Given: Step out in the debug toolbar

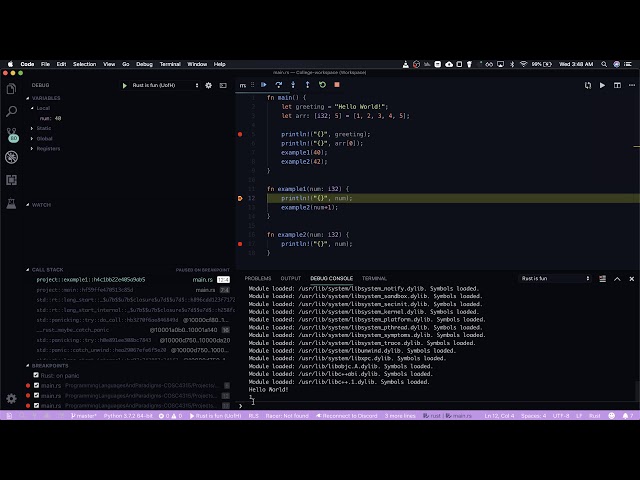Looking at the screenshot, I should 307,85.
